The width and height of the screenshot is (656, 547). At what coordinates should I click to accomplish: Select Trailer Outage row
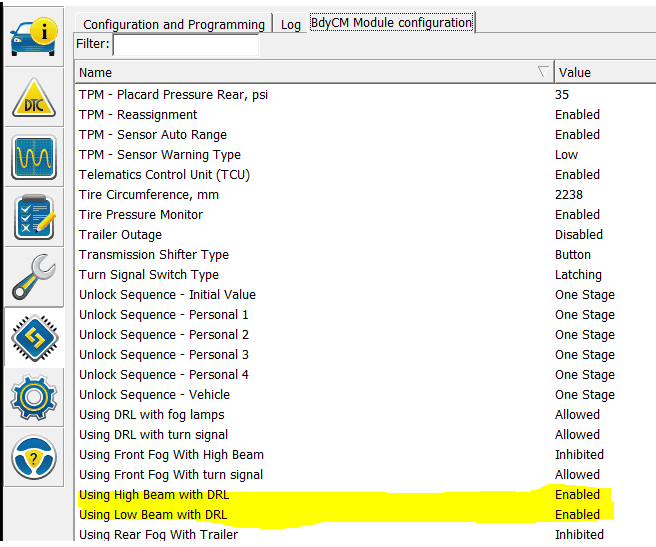coord(365,235)
